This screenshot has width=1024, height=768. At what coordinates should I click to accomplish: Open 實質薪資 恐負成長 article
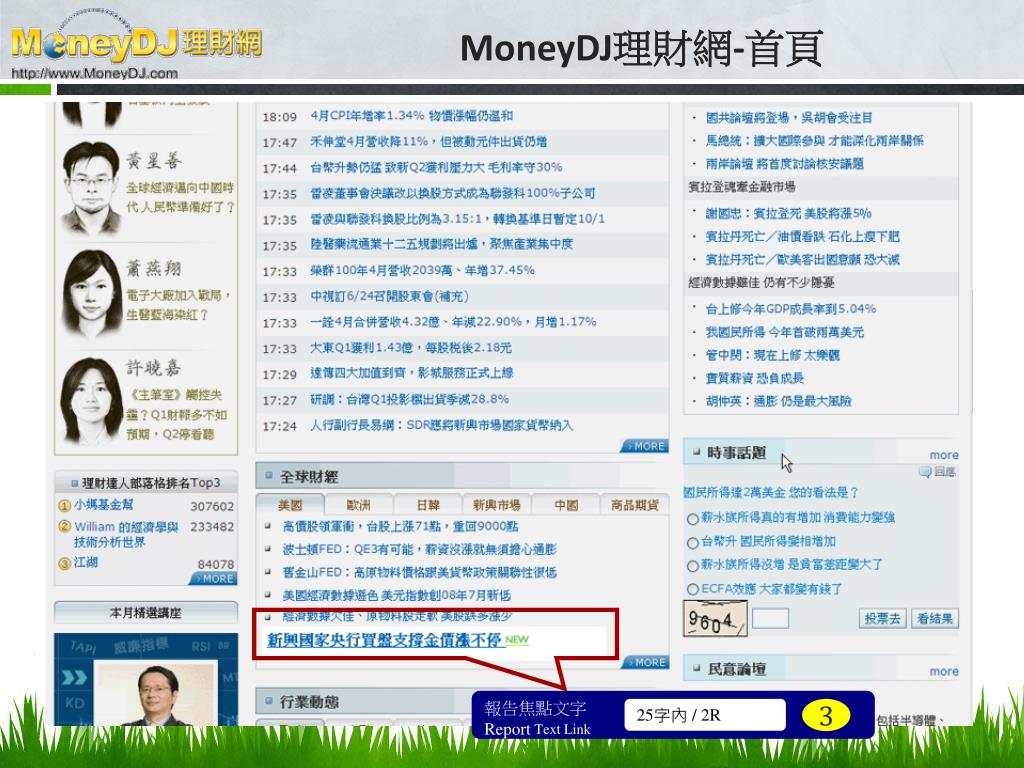(754, 378)
